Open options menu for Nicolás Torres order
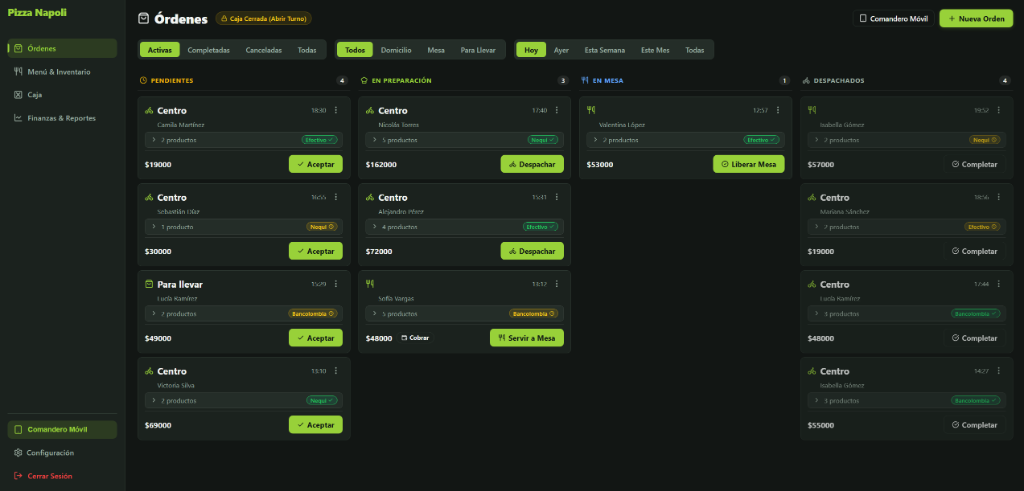The width and height of the screenshot is (1024, 491). click(556, 110)
